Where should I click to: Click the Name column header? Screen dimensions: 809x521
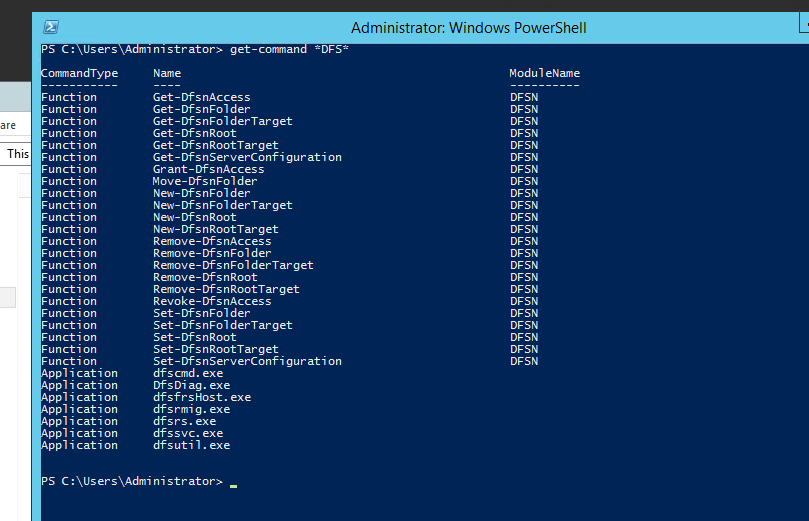(167, 73)
